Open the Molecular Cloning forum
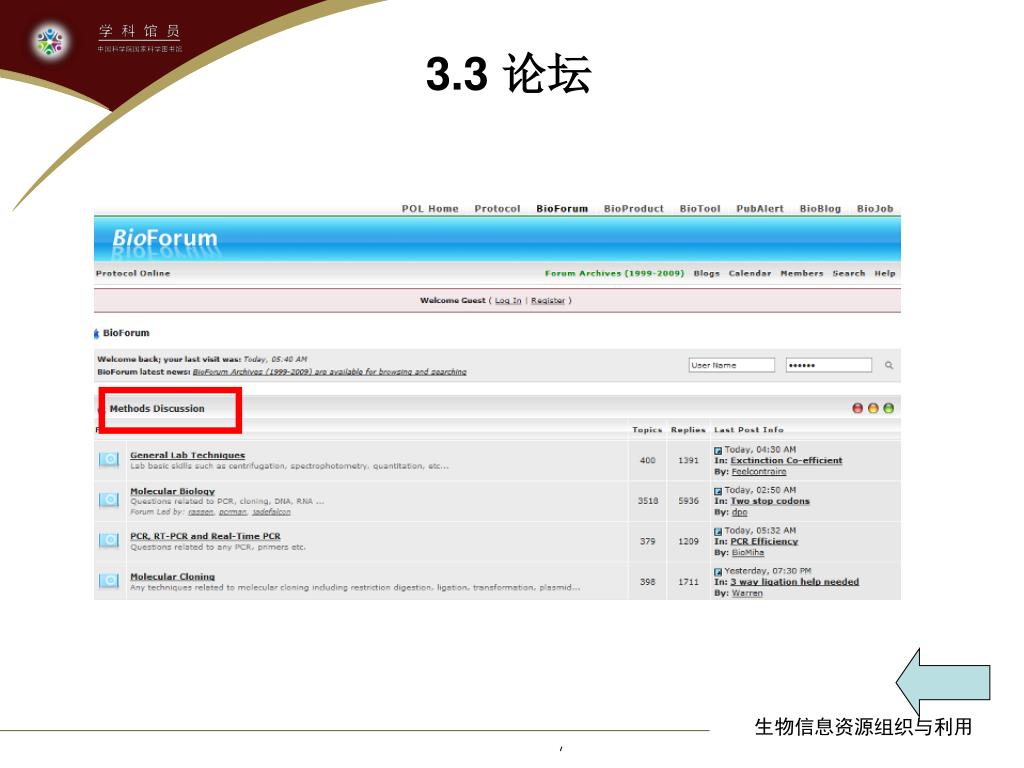The image size is (1024, 768). click(x=172, y=577)
